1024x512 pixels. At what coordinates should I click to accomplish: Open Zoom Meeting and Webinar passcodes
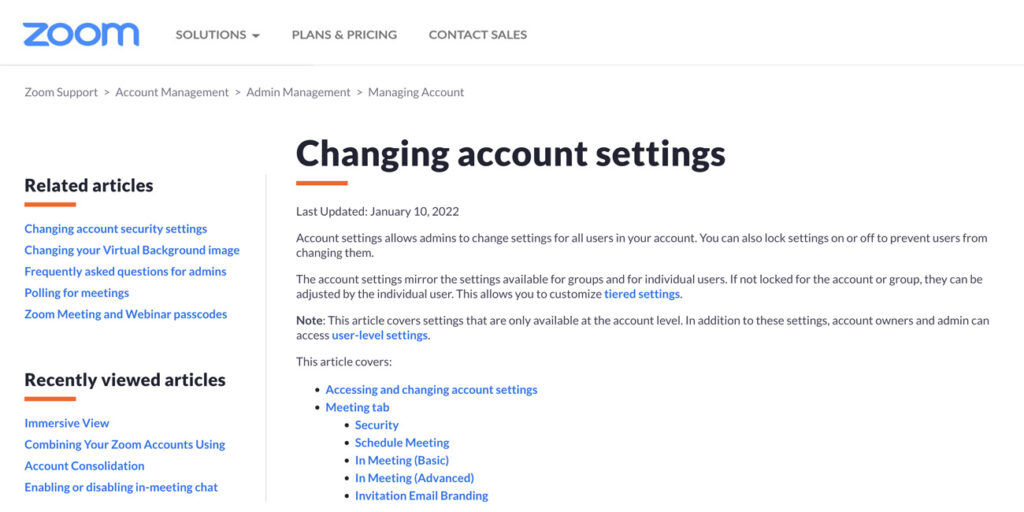tap(126, 314)
